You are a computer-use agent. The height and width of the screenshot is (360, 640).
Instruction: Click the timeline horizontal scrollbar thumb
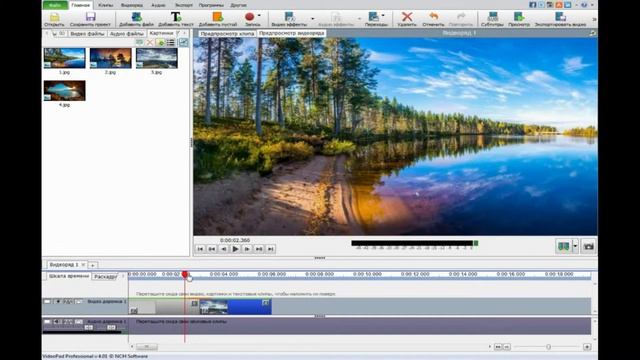coord(147,347)
